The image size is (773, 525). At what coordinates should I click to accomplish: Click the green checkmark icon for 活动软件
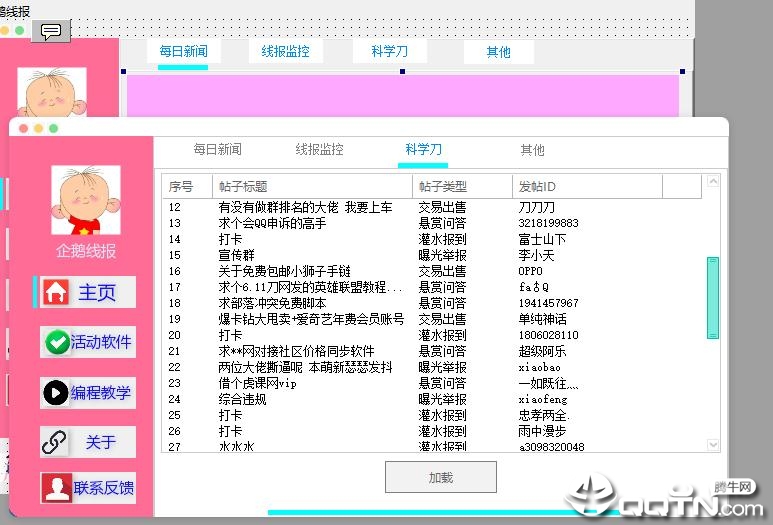57,342
